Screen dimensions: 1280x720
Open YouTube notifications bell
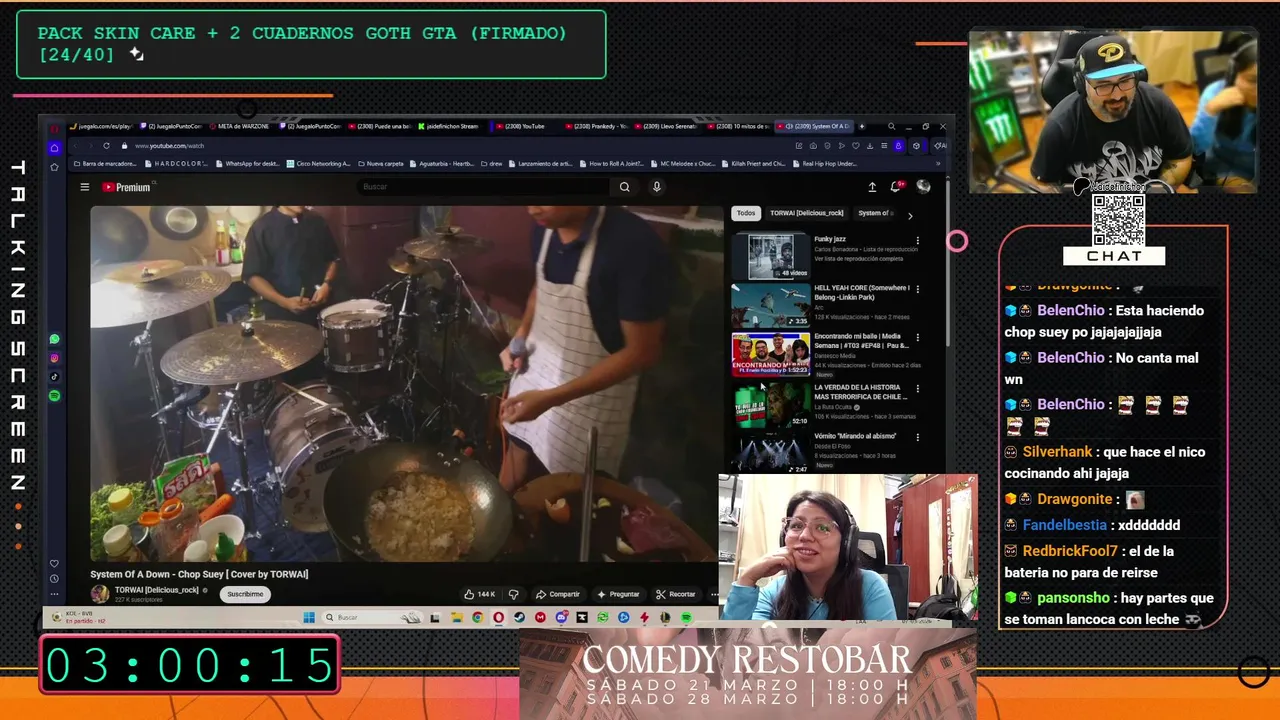coord(898,187)
